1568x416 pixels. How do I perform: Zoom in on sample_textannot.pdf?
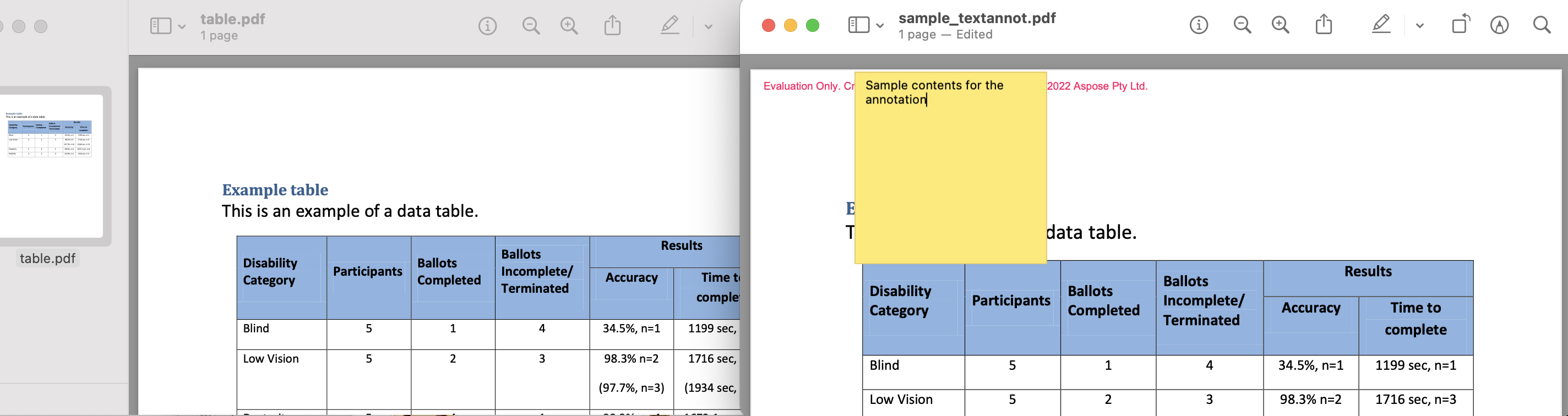pyautogui.click(x=1280, y=25)
